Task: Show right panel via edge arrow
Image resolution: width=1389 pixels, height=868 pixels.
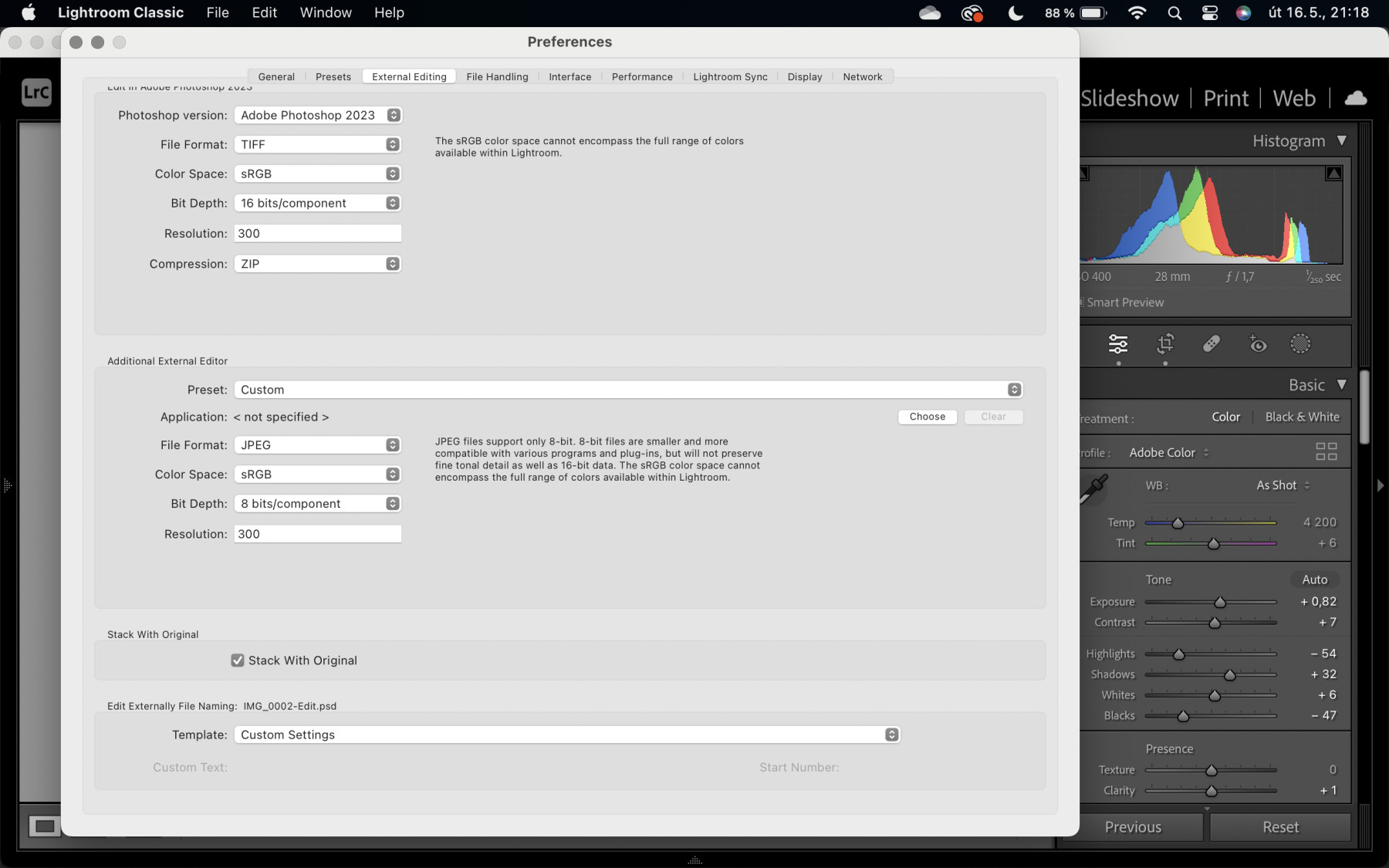Action: [x=1381, y=485]
